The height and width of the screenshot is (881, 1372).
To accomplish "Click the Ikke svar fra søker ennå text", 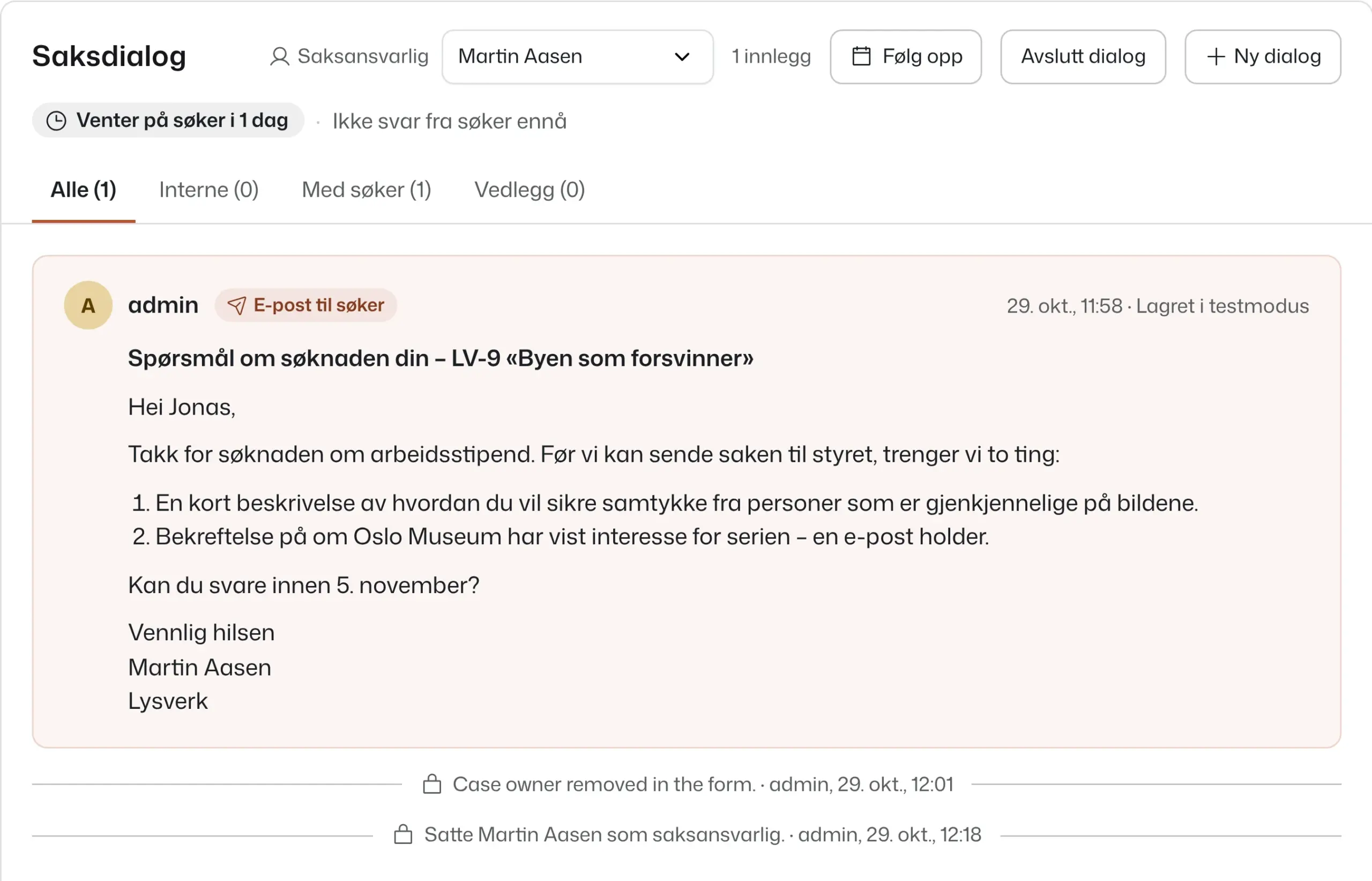I will 449,121.
